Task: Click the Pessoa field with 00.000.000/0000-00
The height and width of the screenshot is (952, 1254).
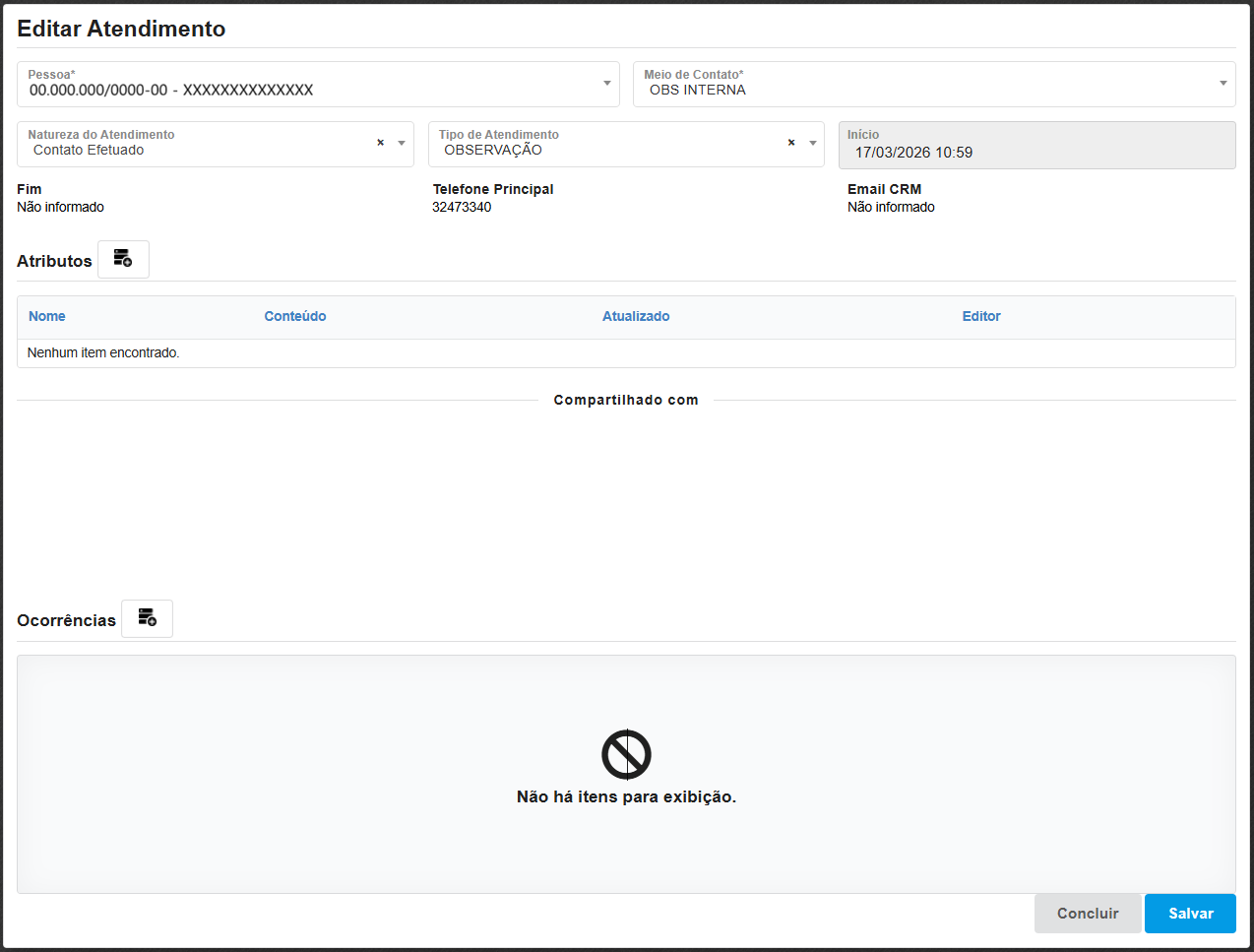Action: coord(171,91)
